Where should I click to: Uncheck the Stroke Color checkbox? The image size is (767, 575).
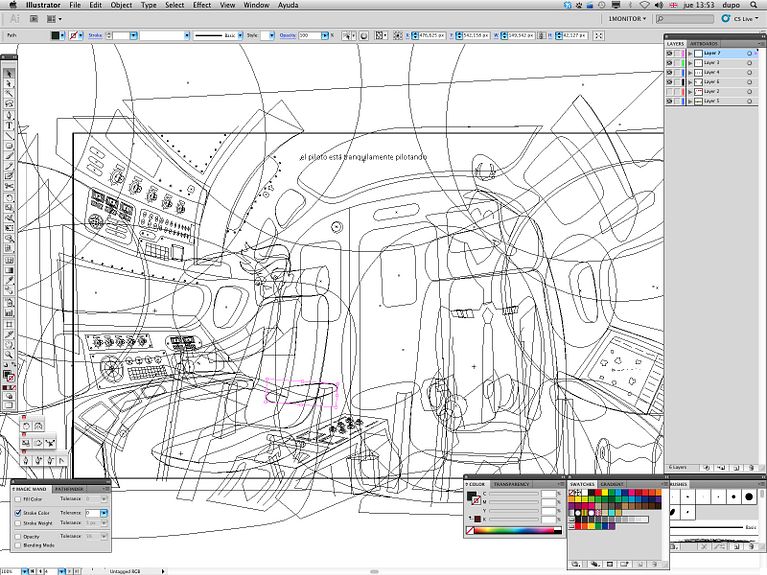[18, 512]
